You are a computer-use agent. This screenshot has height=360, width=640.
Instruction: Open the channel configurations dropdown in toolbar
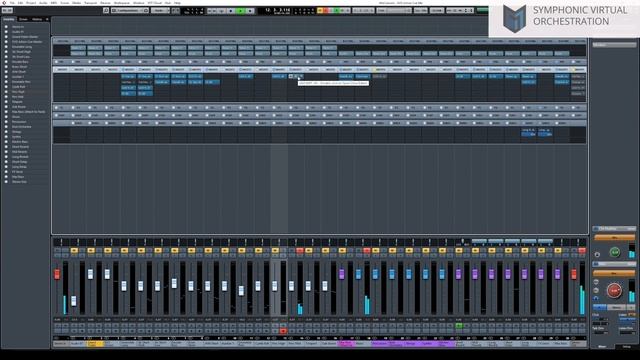pos(130,11)
